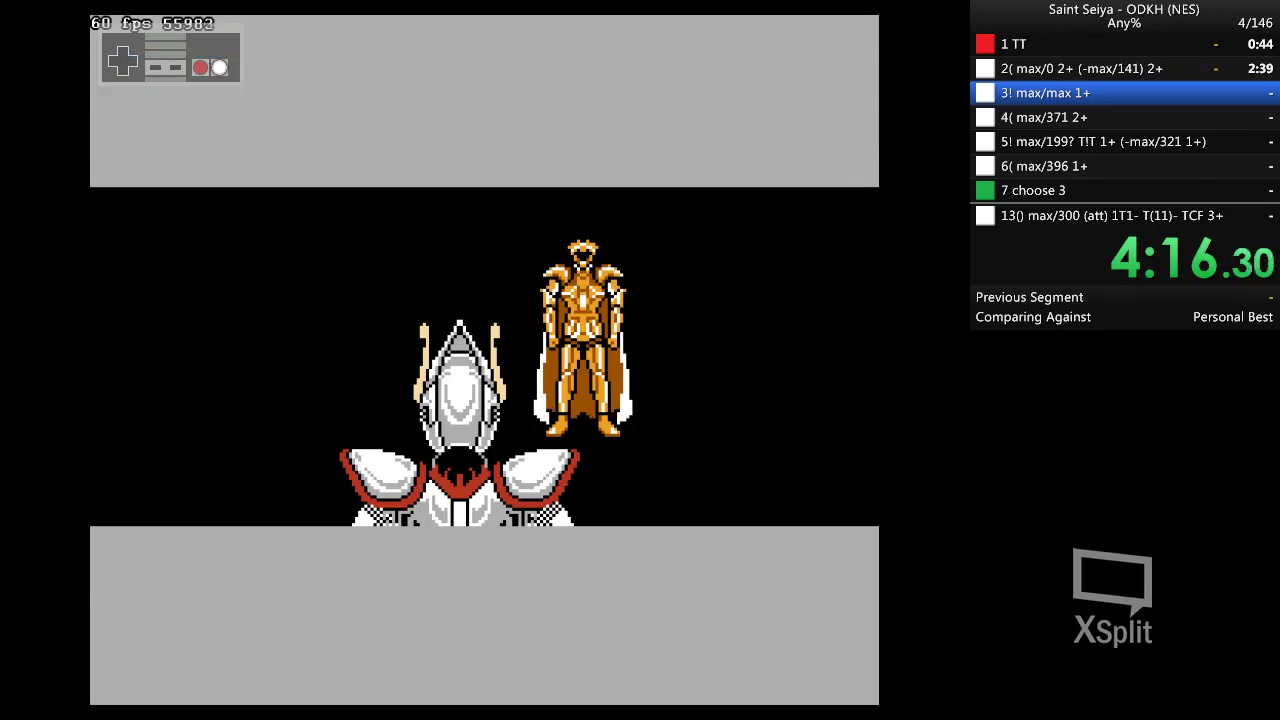
Task: Click the white icon of split 4( max/371
Action: [985, 117]
